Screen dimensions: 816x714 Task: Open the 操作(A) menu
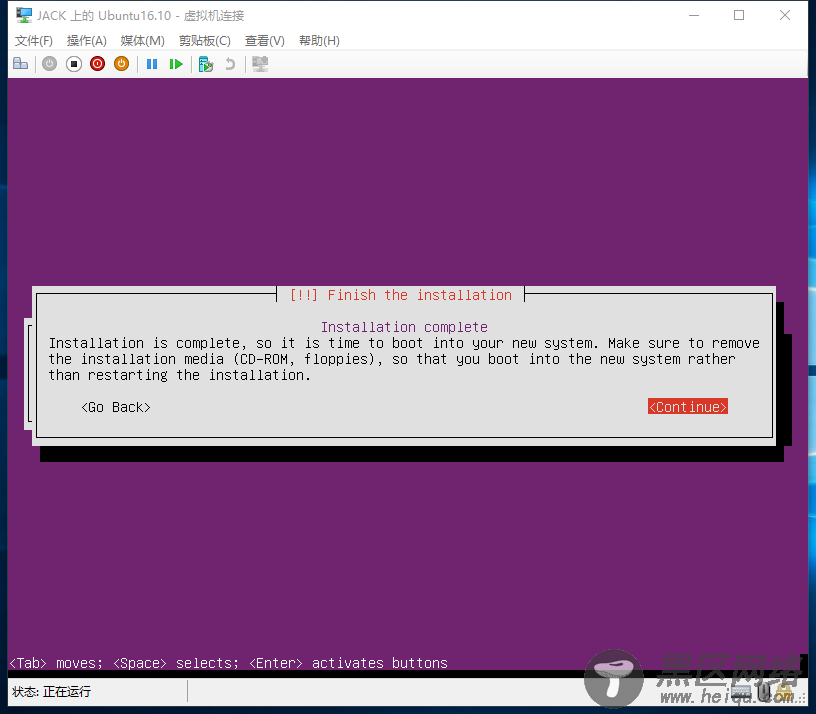pyautogui.click(x=87, y=41)
